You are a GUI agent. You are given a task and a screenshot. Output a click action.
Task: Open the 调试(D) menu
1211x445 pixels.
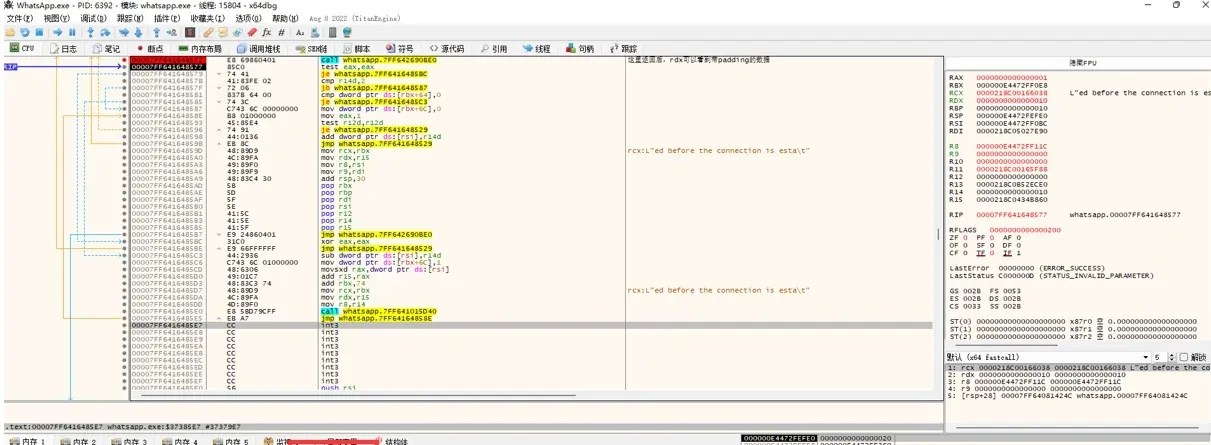(95, 18)
